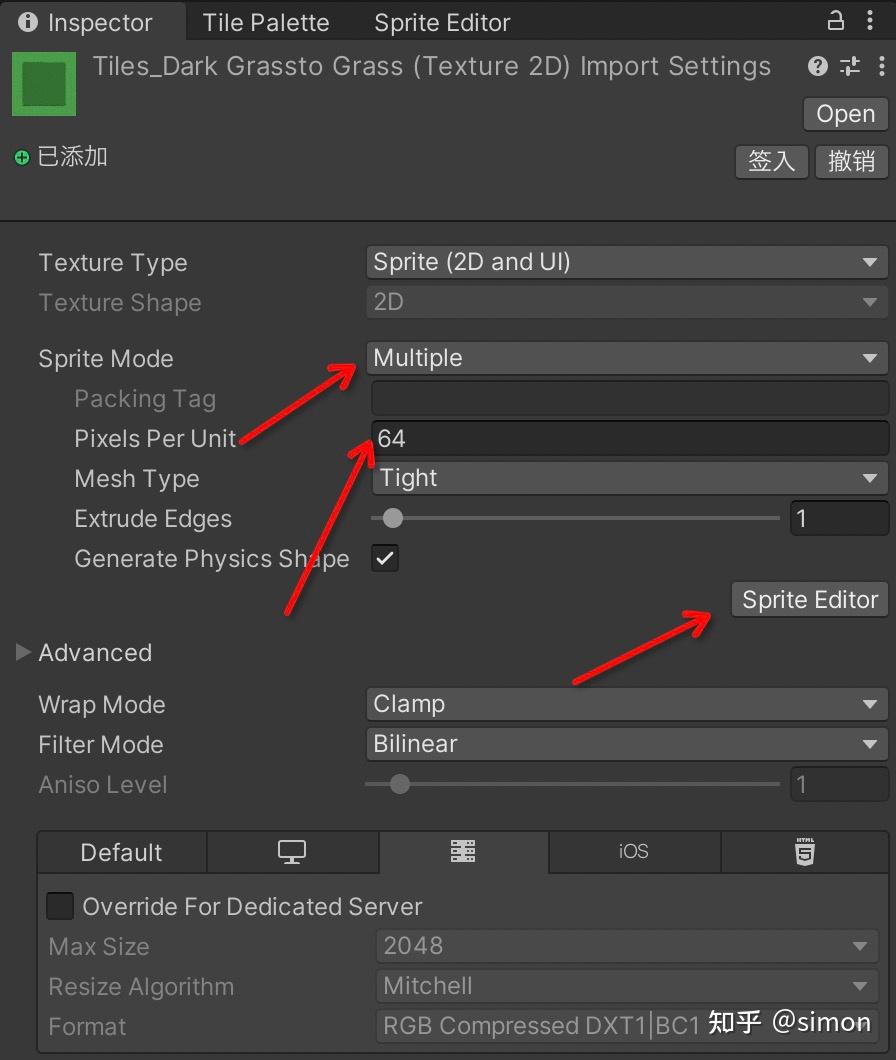Select the WebGL HTML5 platform icon
Image resolution: width=896 pixels, height=1060 pixels.
pyautogui.click(x=805, y=852)
